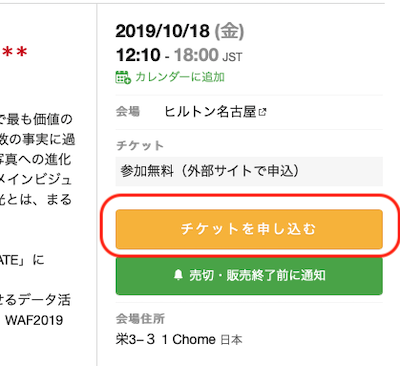Click the 会場住所 heading
The image size is (400, 366).
coord(140,319)
